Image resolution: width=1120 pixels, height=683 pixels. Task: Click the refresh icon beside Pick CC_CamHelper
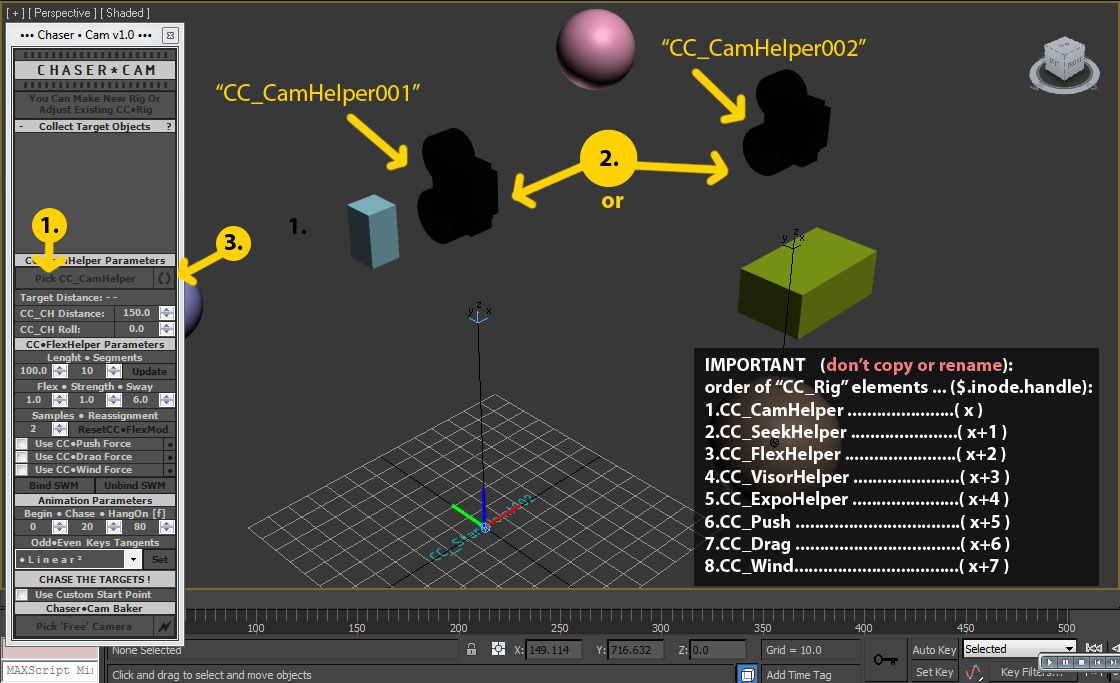click(x=165, y=279)
